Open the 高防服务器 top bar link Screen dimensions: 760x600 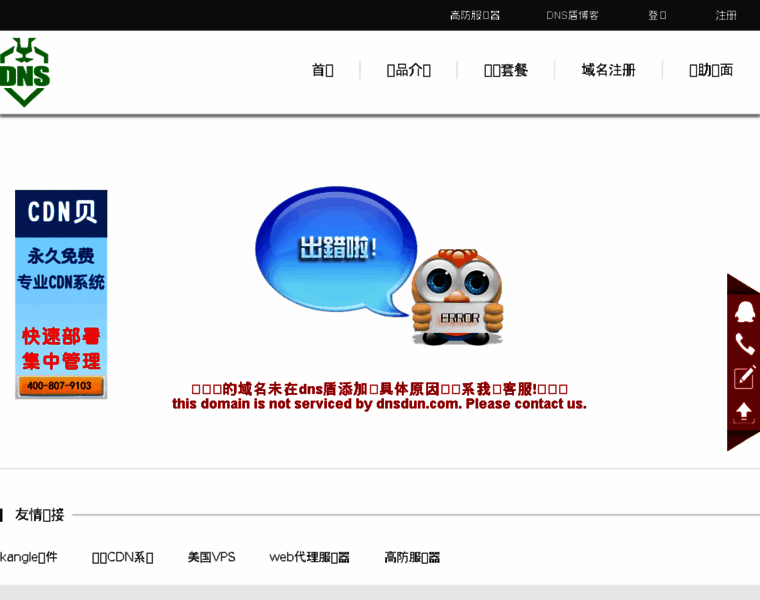(x=475, y=16)
